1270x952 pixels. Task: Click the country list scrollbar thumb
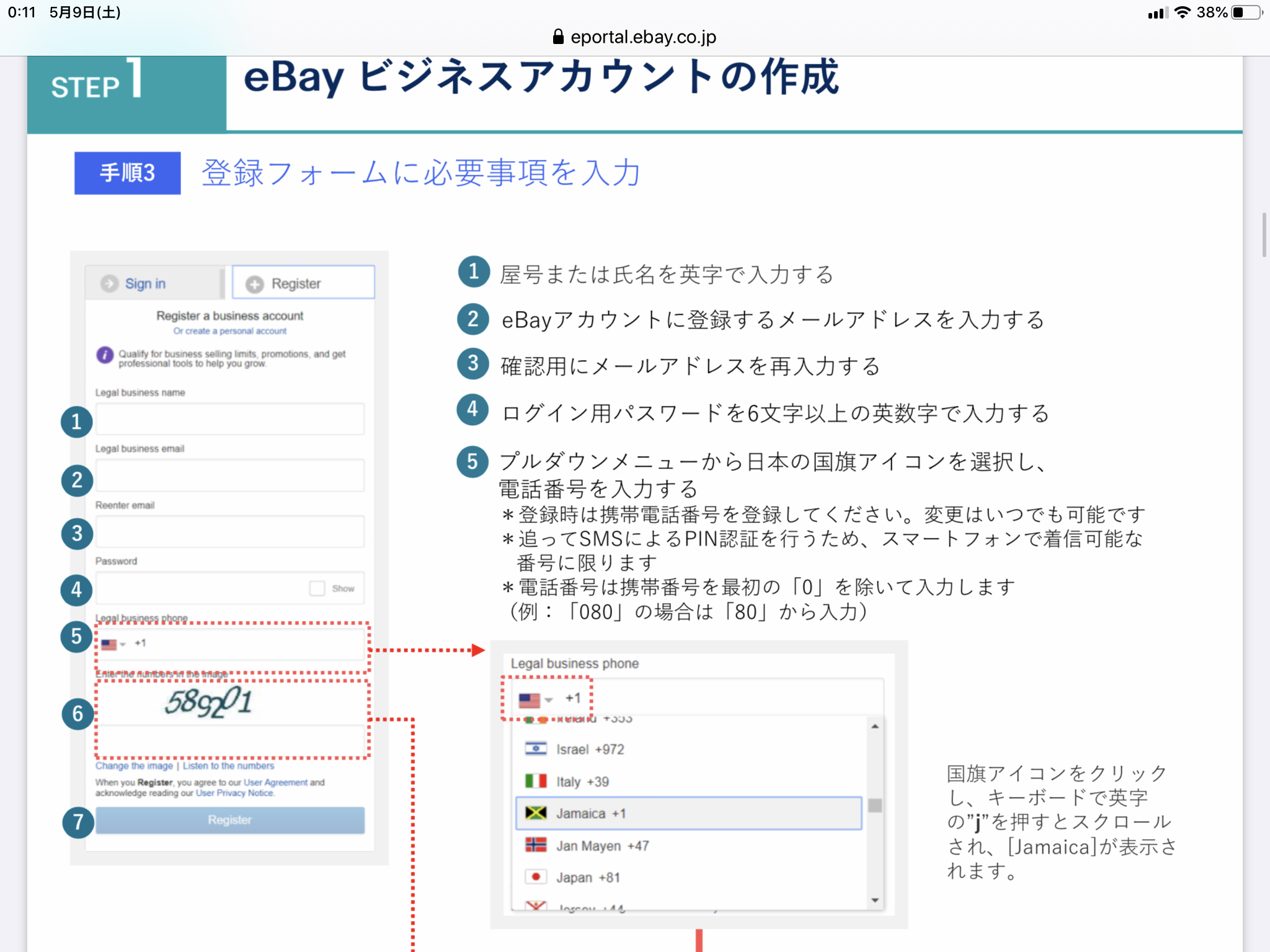875,806
